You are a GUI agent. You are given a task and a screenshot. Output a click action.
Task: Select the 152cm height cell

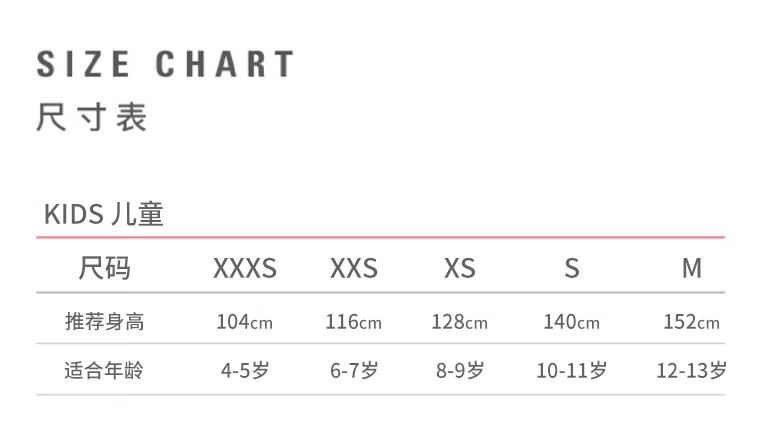692,322
